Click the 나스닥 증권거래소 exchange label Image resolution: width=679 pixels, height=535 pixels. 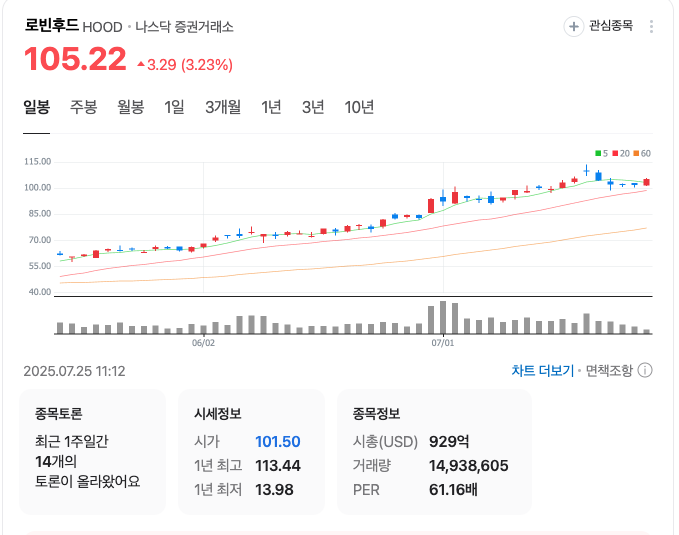(x=184, y=27)
